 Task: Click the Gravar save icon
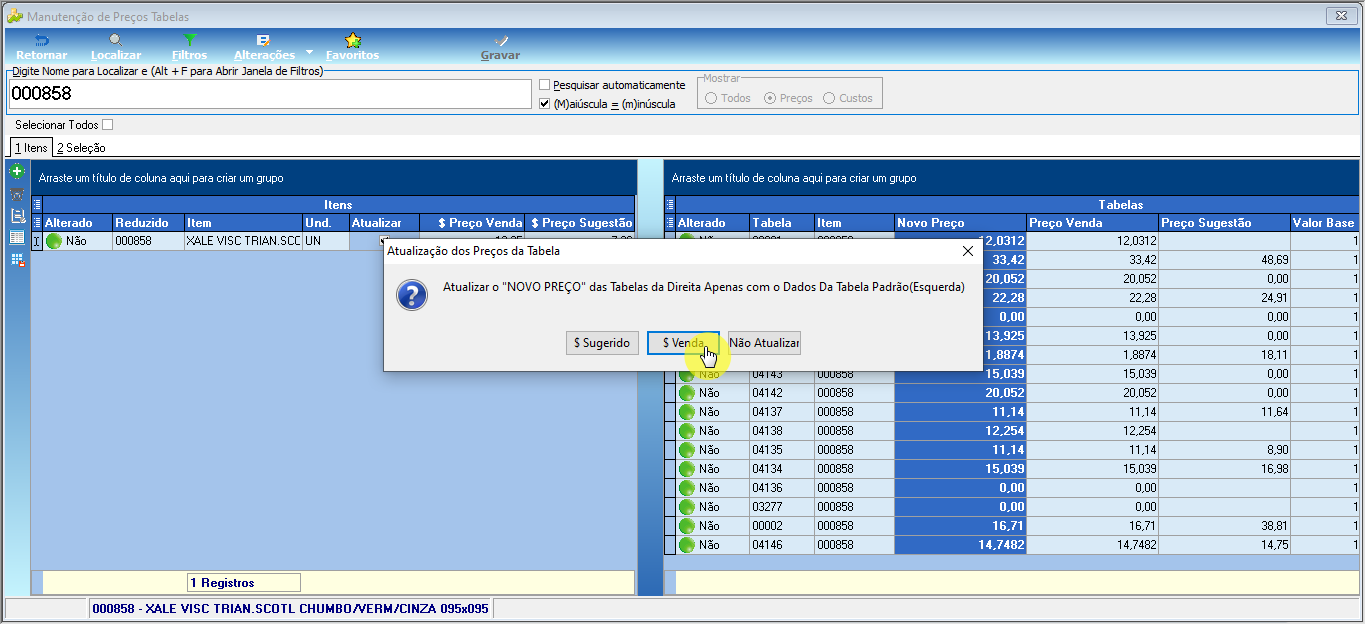click(500, 46)
